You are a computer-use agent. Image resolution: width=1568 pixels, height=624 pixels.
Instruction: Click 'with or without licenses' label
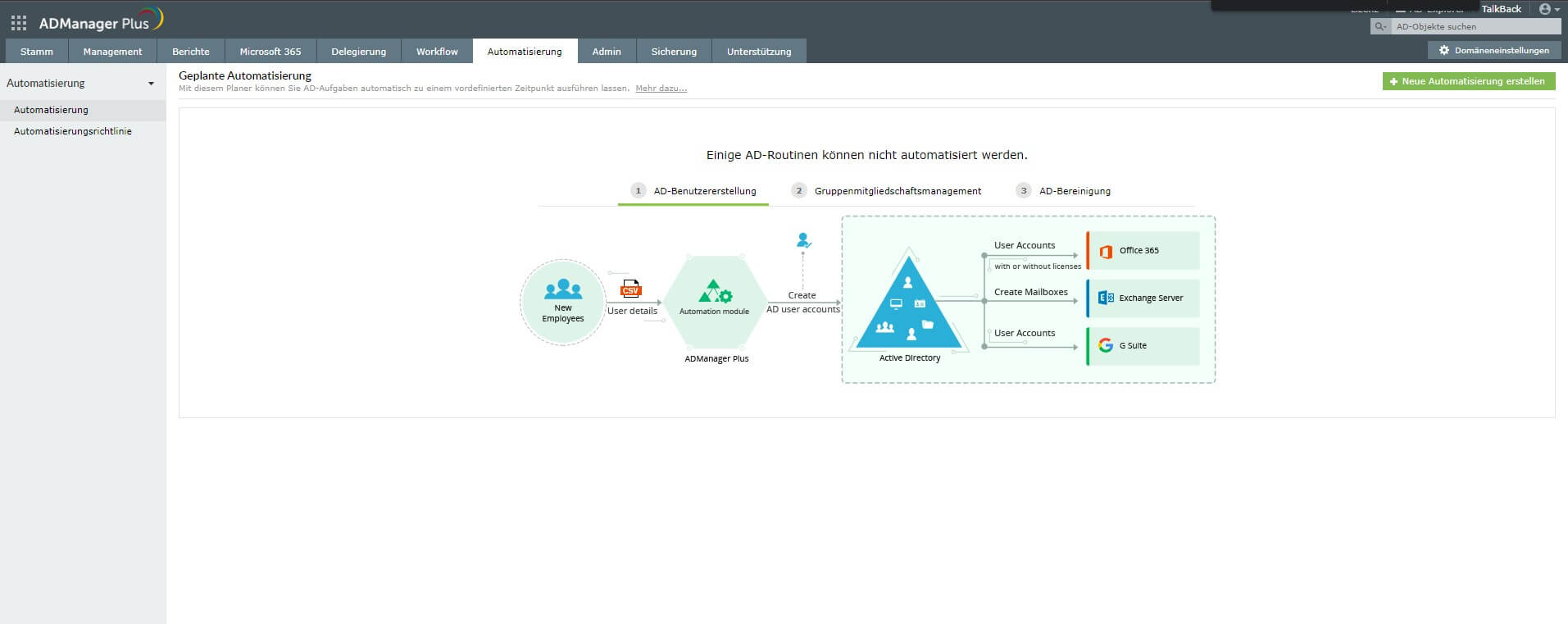tap(1038, 266)
